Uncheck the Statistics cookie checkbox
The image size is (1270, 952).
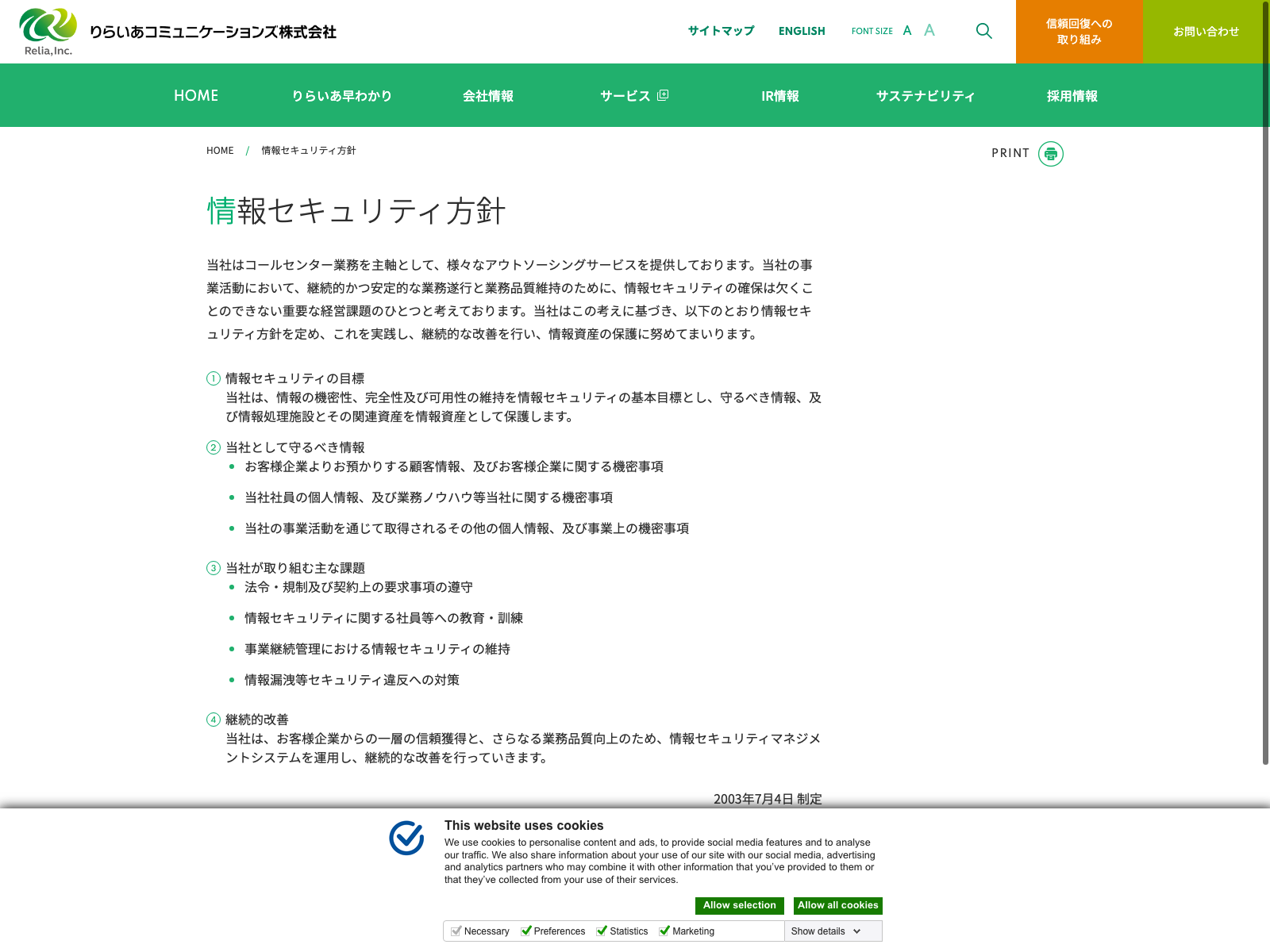tap(602, 931)
